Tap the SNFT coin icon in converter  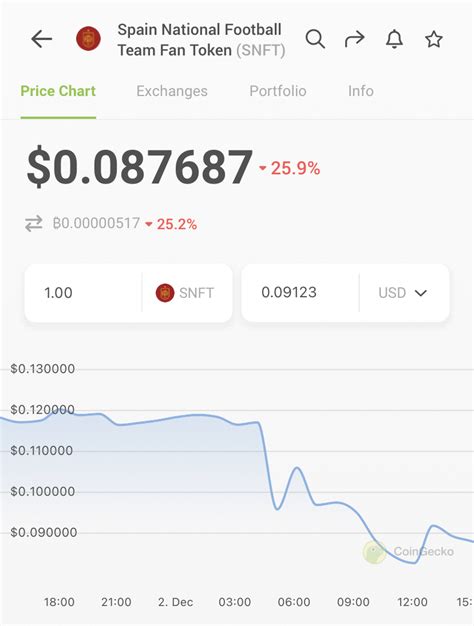[165, 293]
